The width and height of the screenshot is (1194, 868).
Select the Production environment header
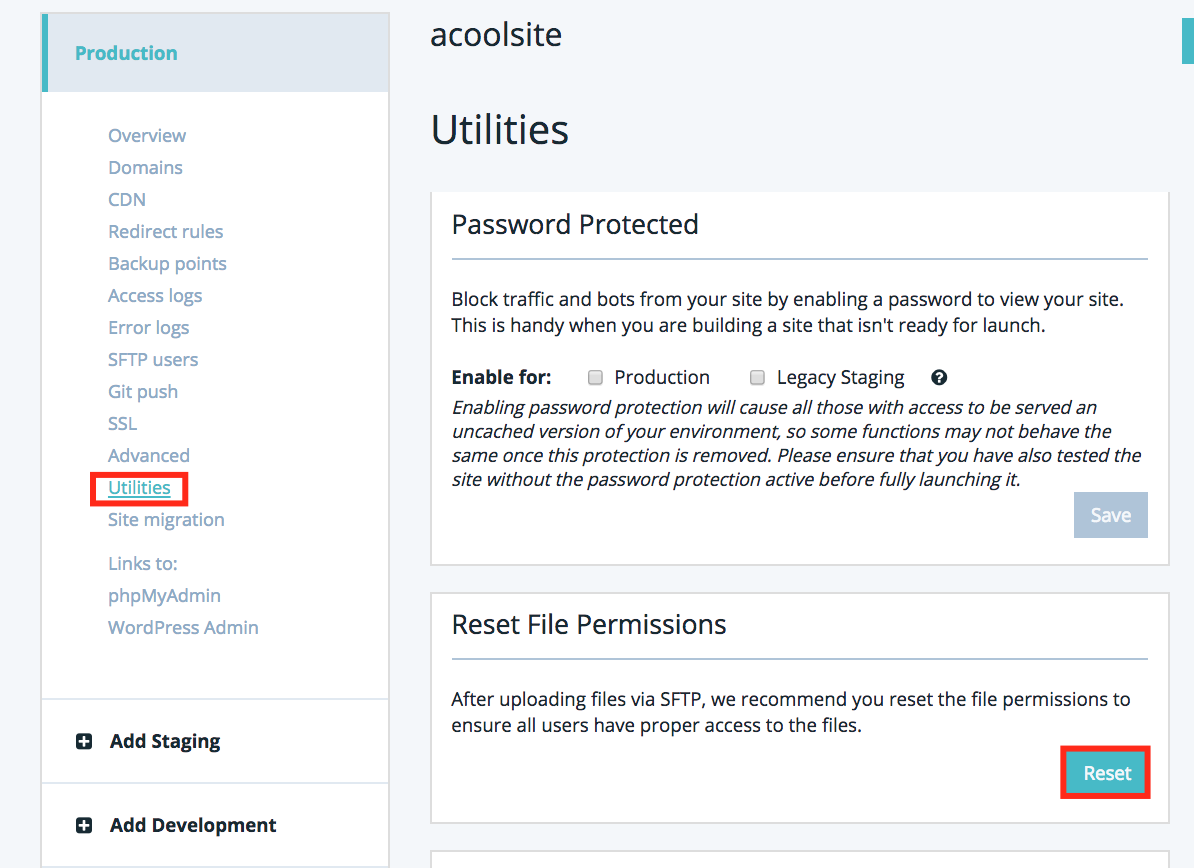pos(127,53)
